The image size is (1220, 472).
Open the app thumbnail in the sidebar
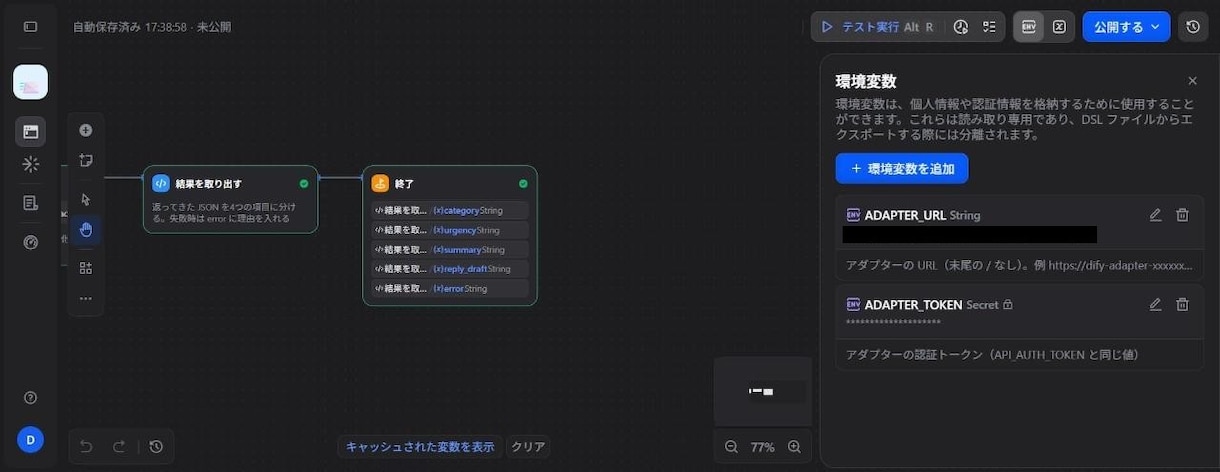tap(30, 82)
